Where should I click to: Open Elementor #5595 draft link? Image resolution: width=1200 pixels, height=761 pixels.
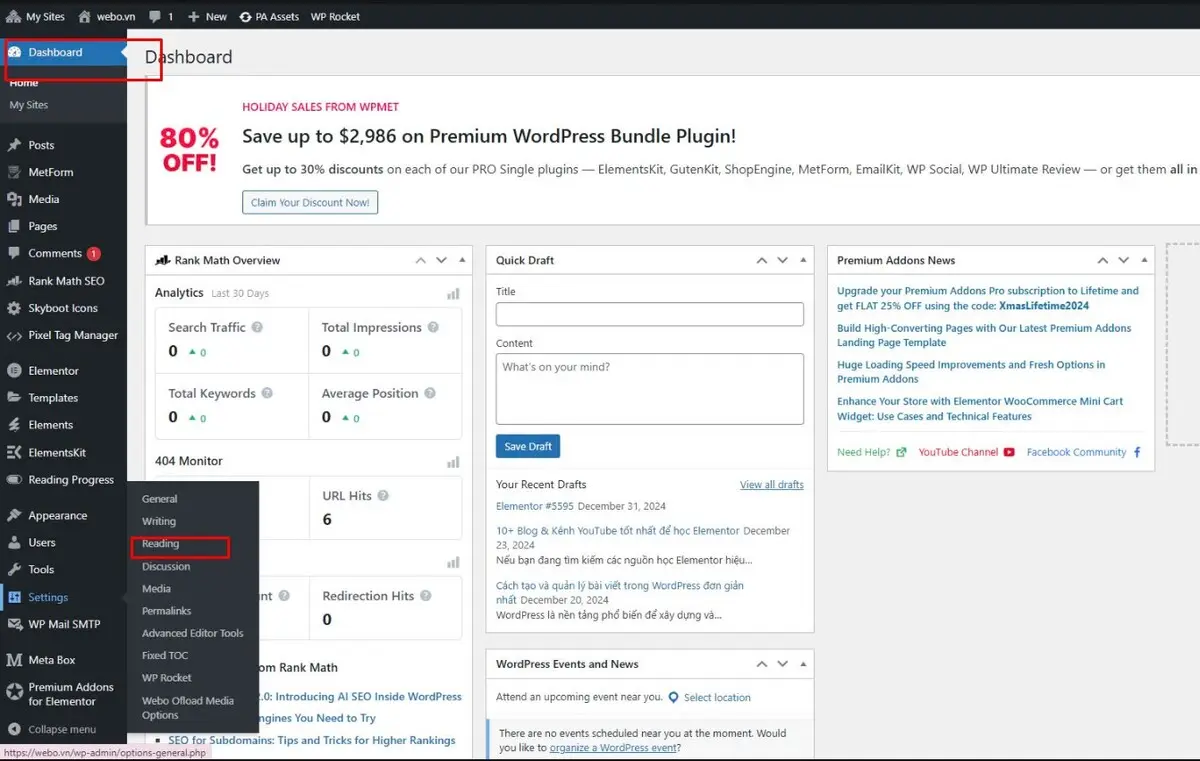pyautogui.click(x=535, y=506)
